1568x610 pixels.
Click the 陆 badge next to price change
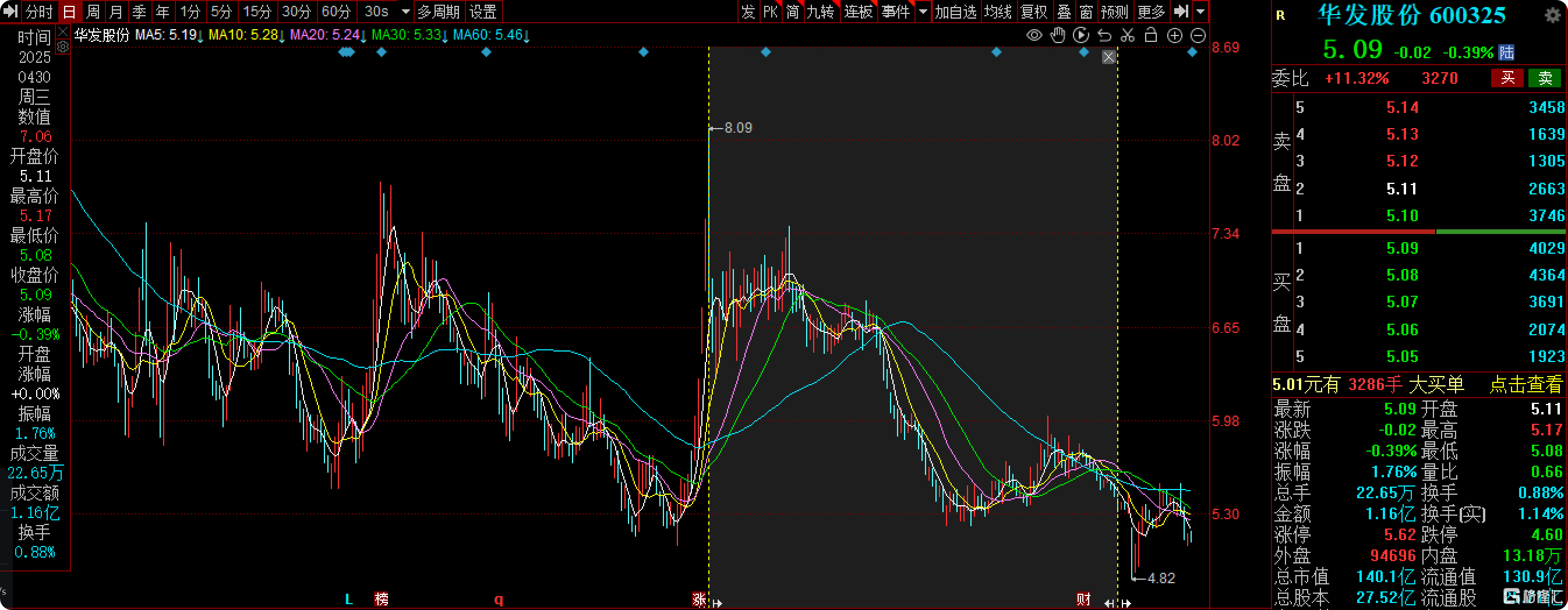click(1506, 52)
